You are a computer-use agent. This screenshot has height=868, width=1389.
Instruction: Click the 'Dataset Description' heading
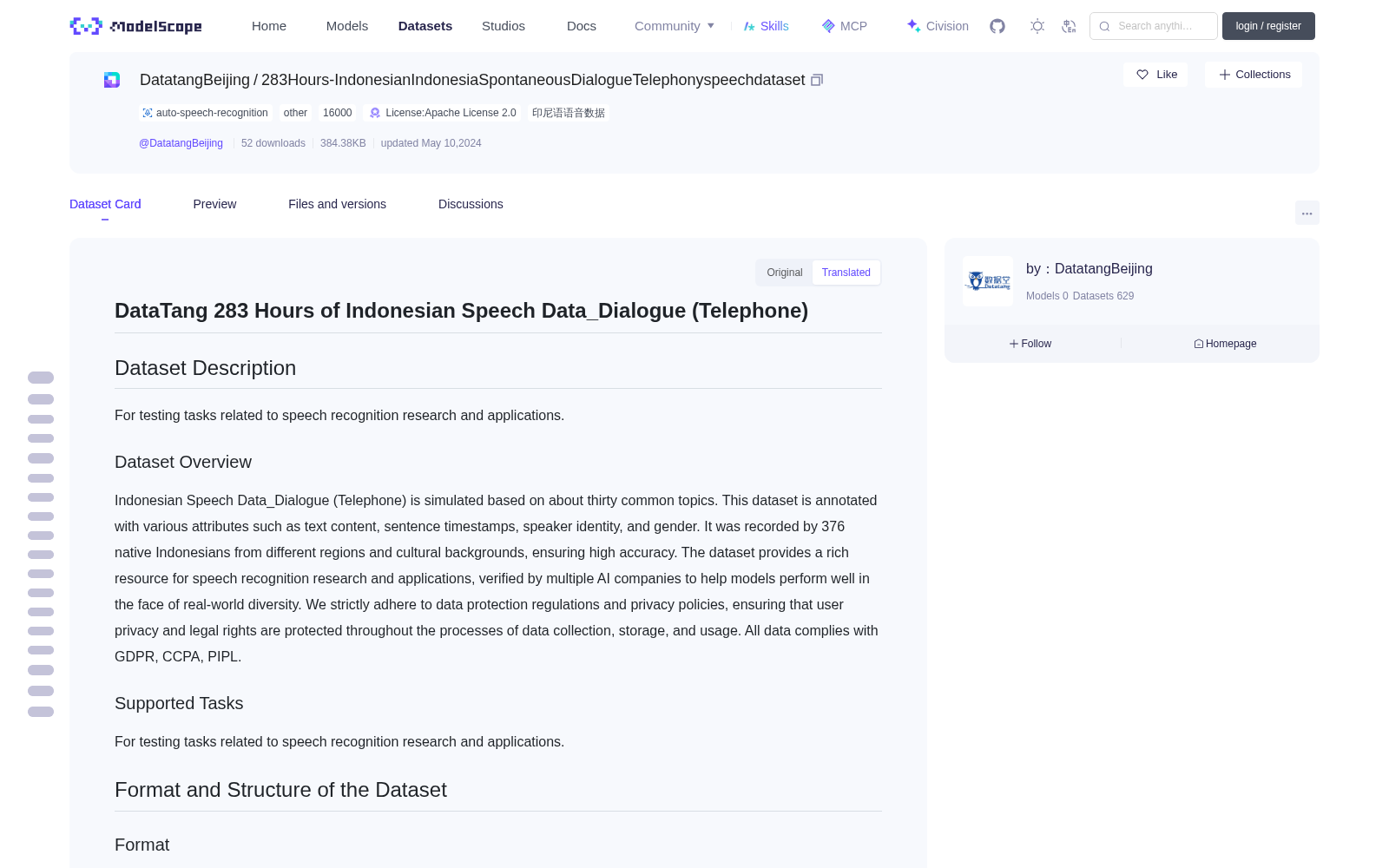coord(205,368)
